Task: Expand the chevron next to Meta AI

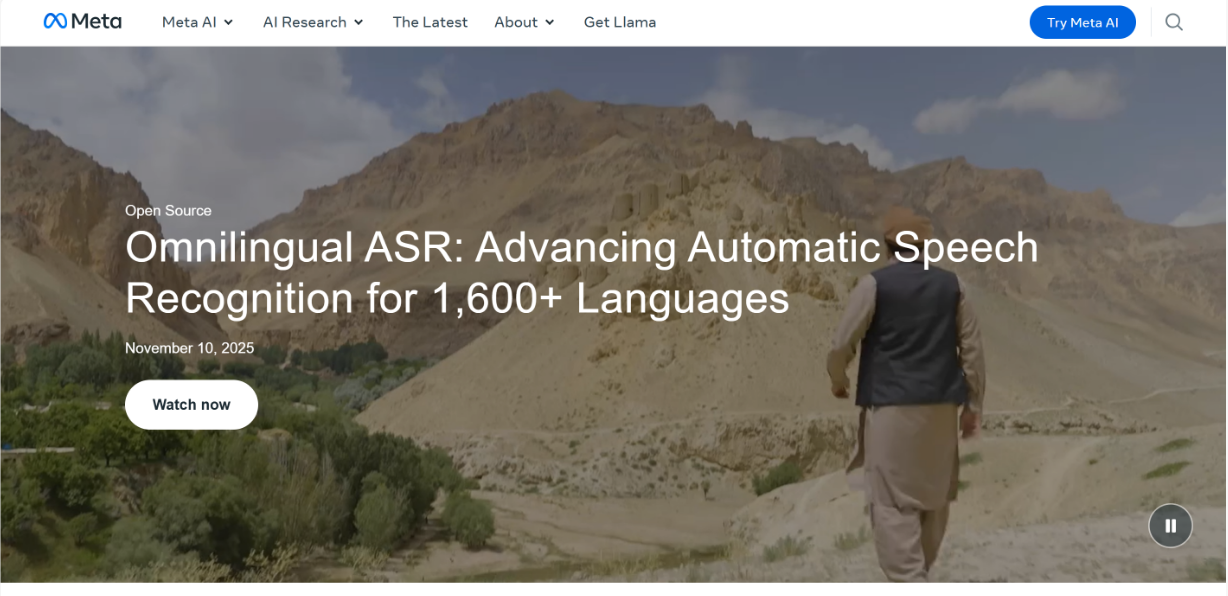Action: 229,22
